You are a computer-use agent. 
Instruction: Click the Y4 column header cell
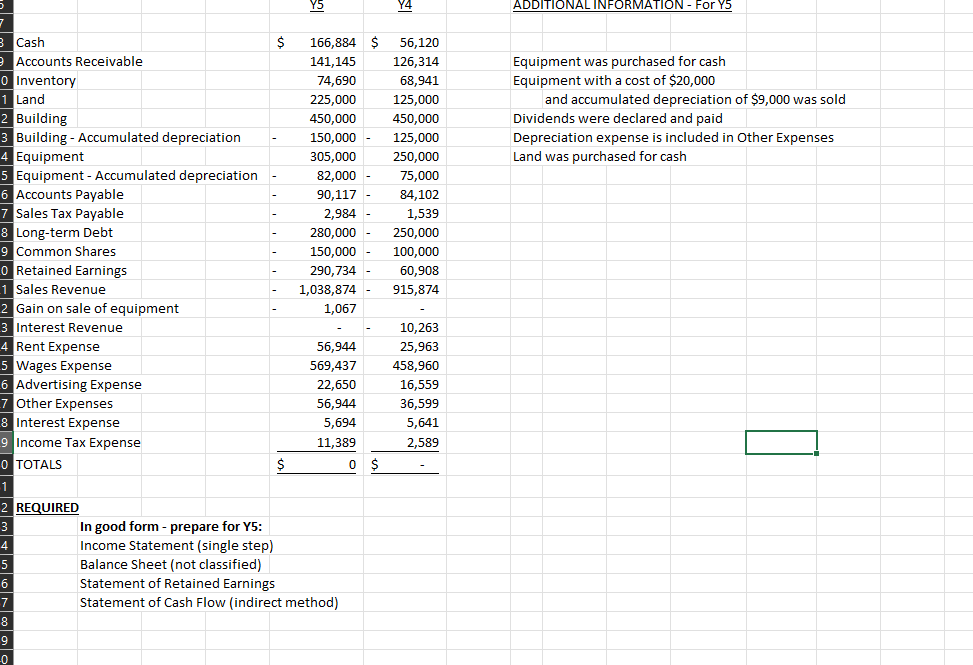pos(404,6)
